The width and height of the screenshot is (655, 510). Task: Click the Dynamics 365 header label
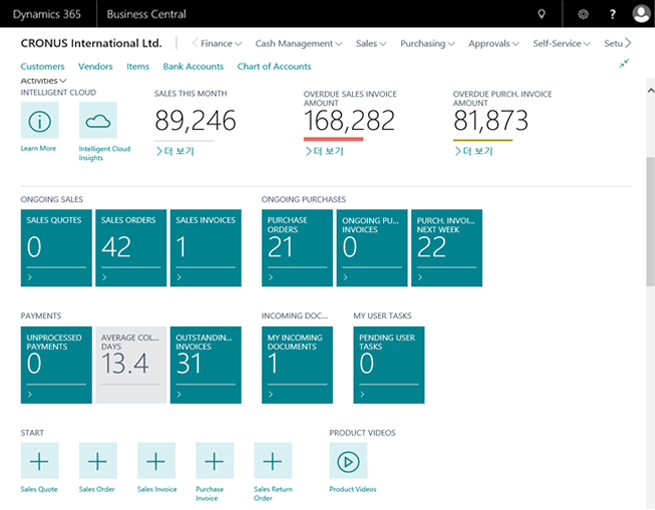coord(47,14)
